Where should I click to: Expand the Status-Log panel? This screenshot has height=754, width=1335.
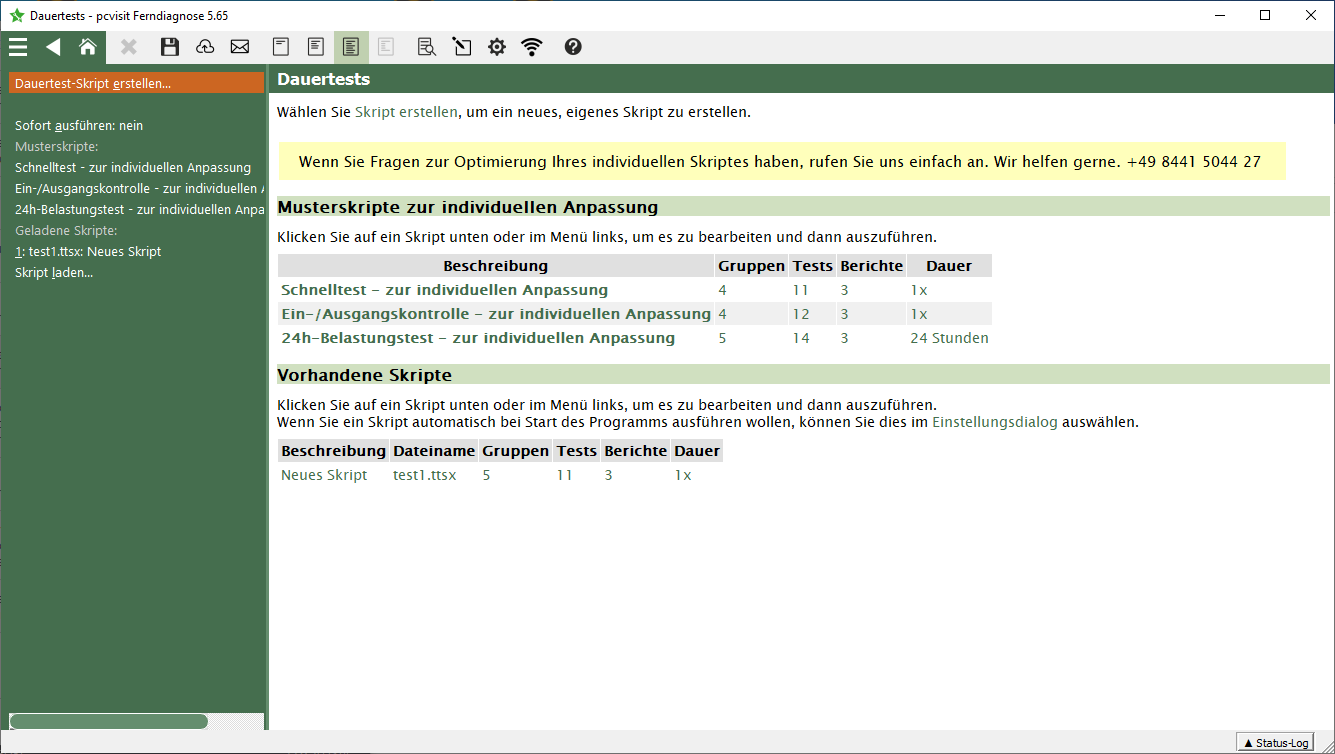coord(1275,743)
